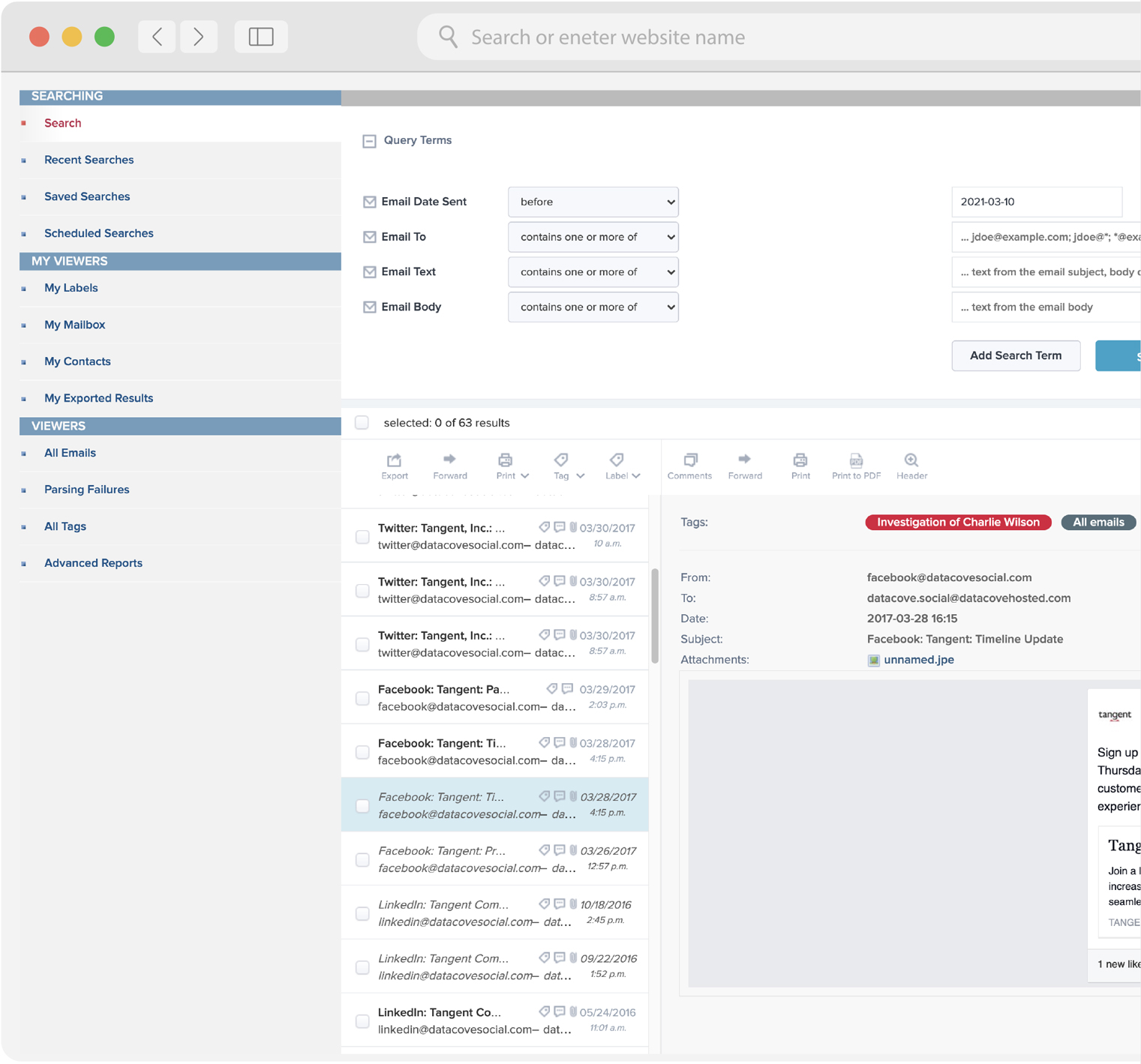The width and height of the screenshot is (1141, 1064).
Task: Select the Twitter email sent at 10 a.m.
Action: click(362, 537)
